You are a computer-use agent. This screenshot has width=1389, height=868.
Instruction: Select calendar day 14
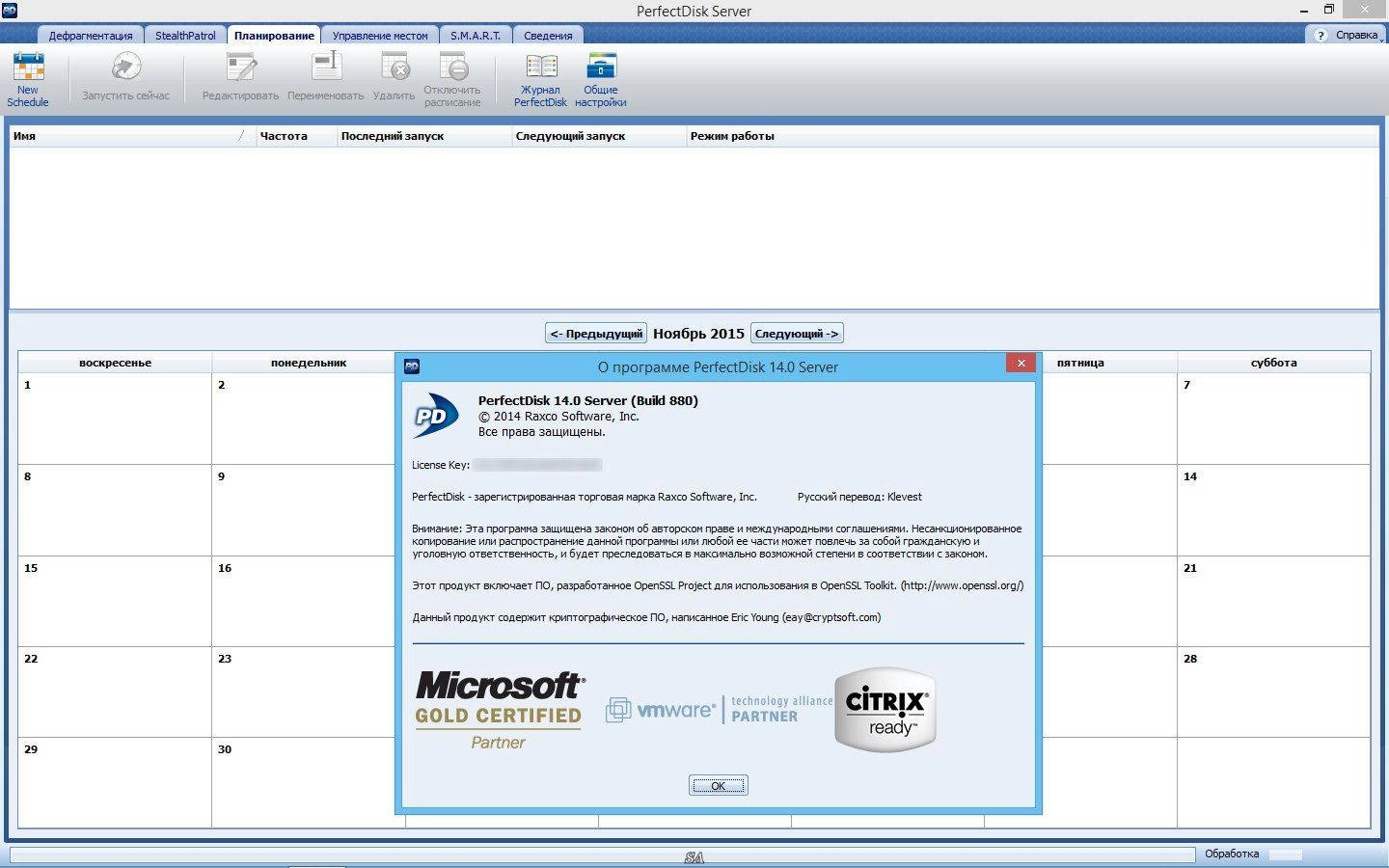(x=1273, y=510)
